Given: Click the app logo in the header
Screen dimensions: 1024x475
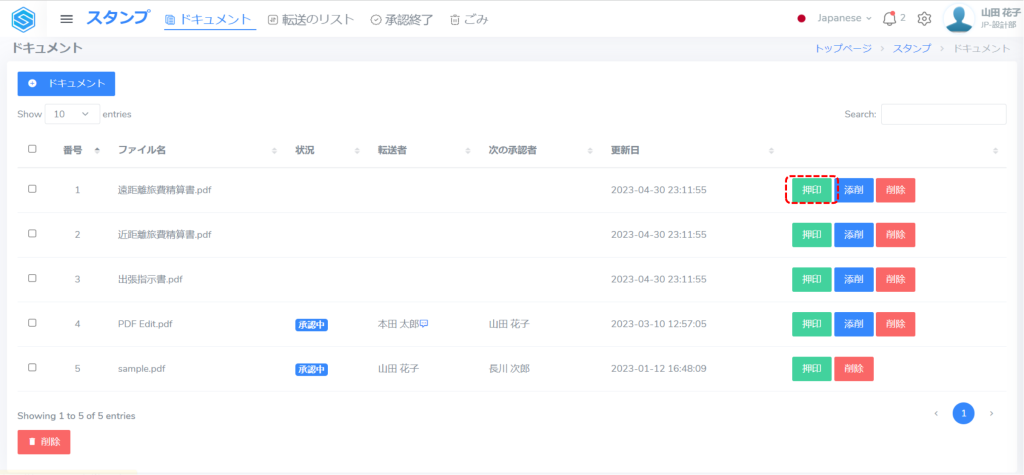Looking at the screenshot, I should tap(23, 19).
